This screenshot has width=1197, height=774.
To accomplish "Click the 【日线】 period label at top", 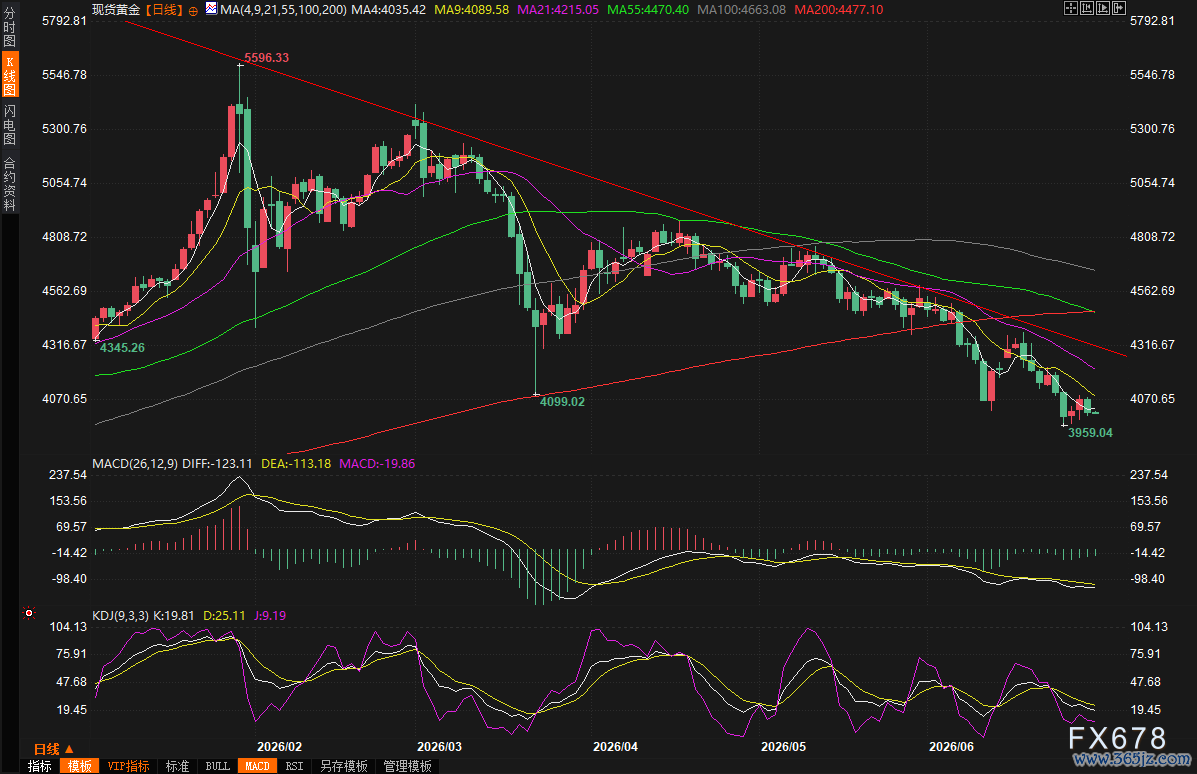I will pos(163,10).
